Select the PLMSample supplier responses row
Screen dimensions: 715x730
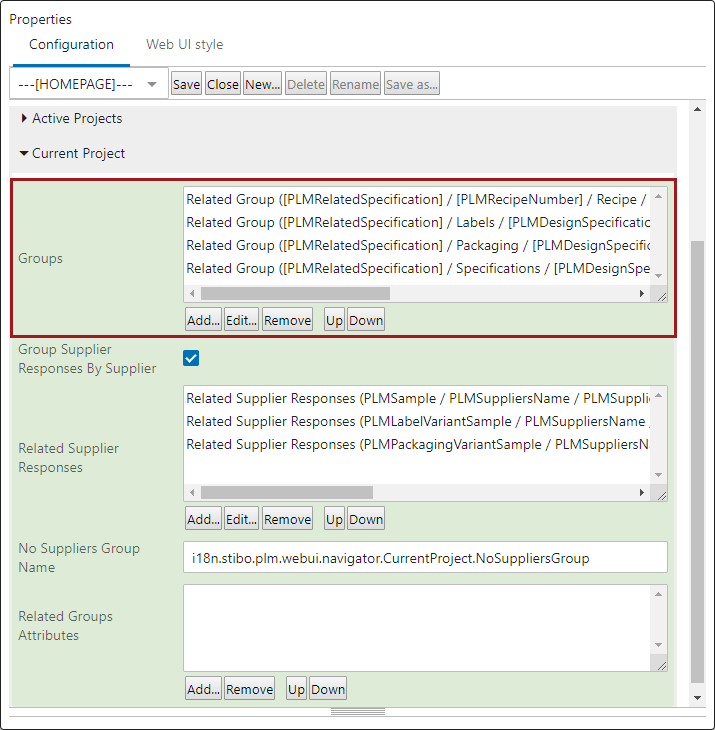(x=417, y=399)
